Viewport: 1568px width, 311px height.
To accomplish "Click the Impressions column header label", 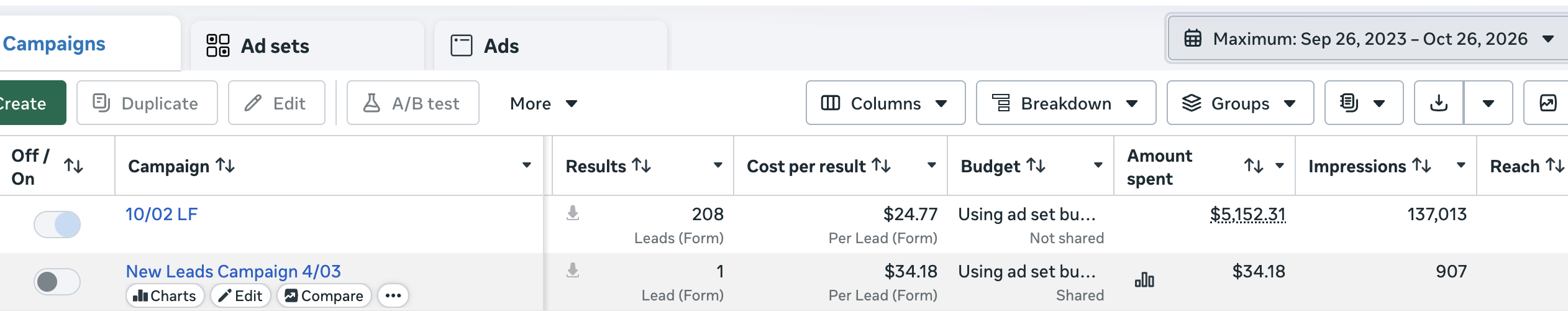I will click(1357, 167).
